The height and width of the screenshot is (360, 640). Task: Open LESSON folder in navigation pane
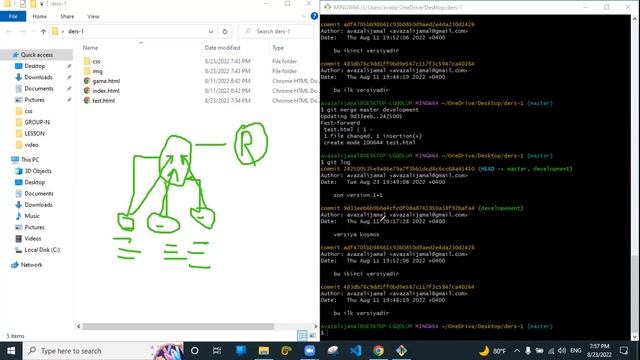pos(34,133)
